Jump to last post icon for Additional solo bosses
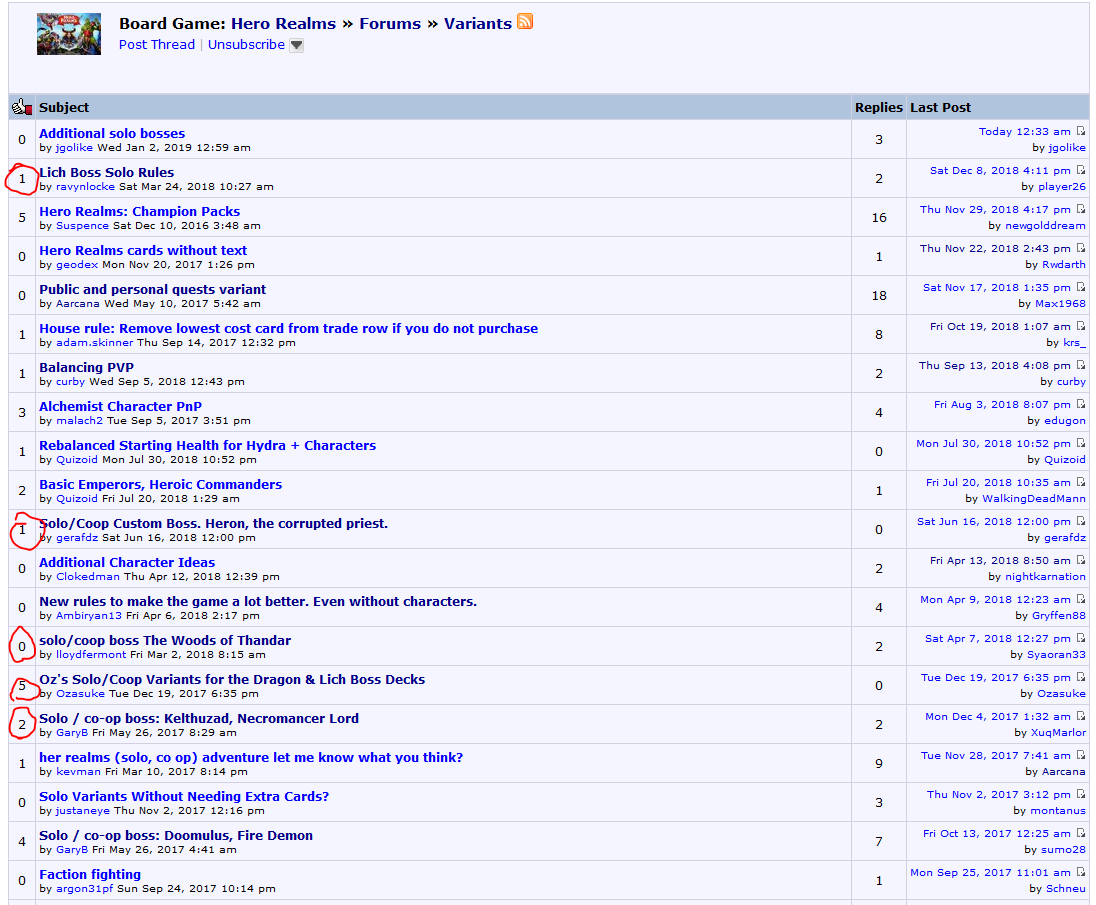 click(x=1081, y=131)
